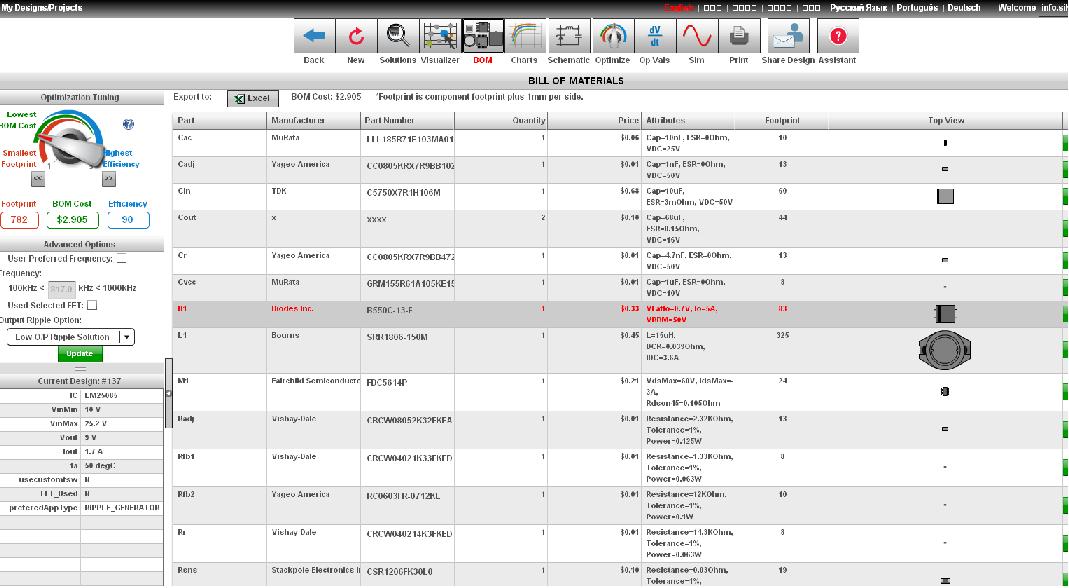1069x588 pixels.
Task: Select the Charts toolbar icon
Action: point(525,37)
